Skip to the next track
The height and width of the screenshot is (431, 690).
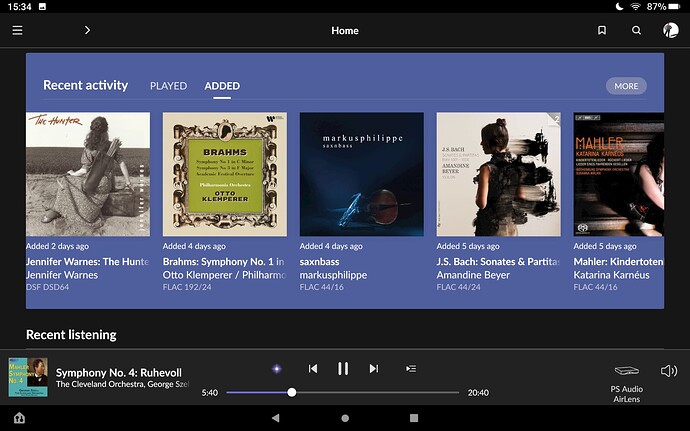pos(374,368)
